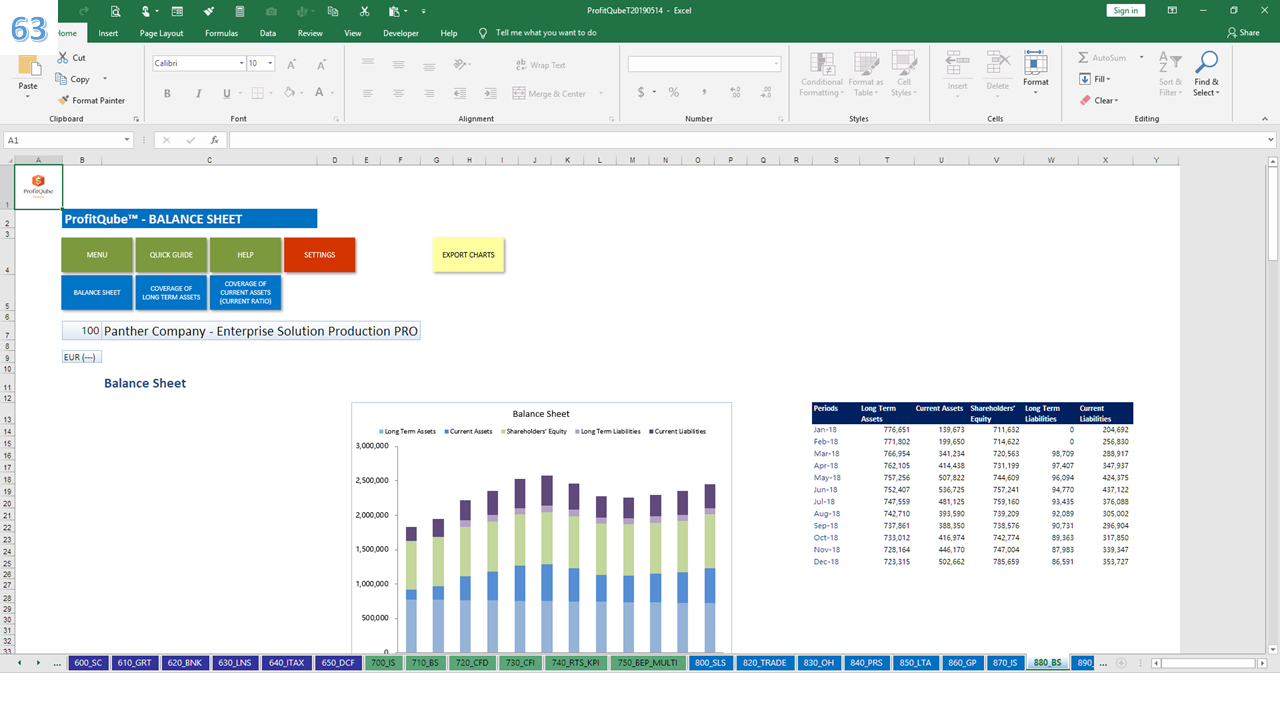
Task: Open Conditional Formatting menu
Action: (822, 75)
